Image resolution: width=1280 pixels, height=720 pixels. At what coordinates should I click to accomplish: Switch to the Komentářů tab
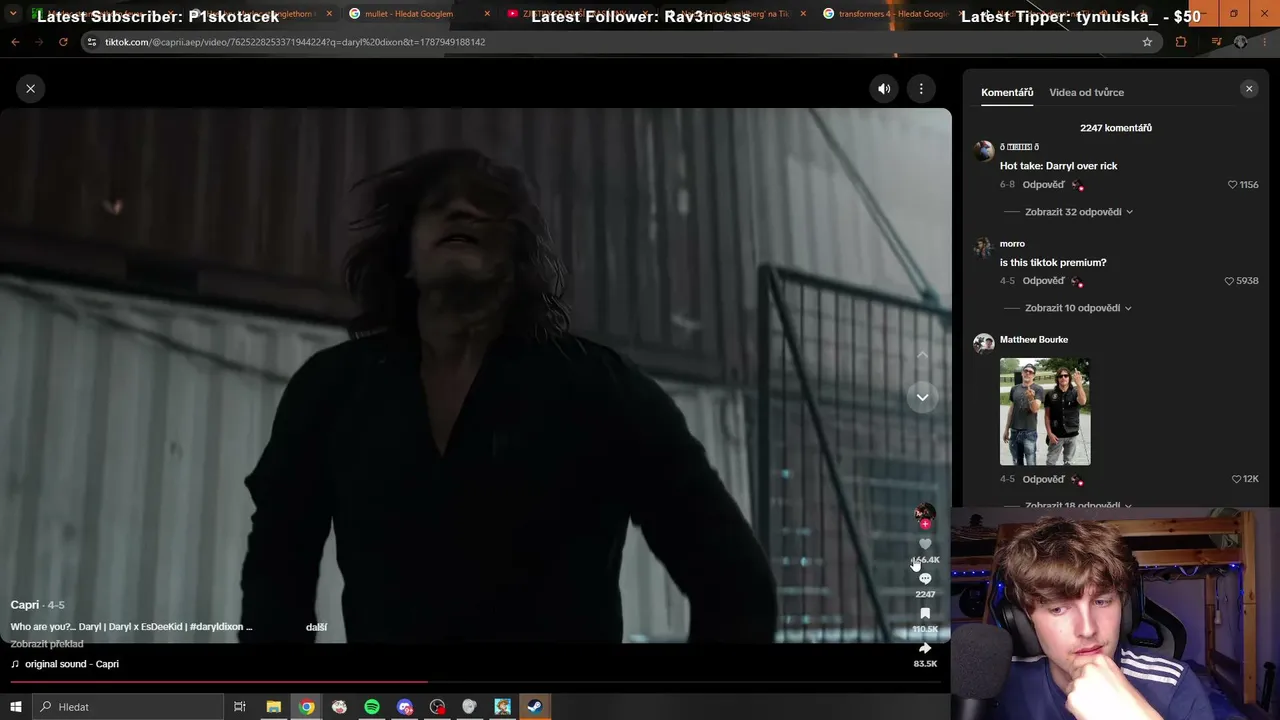pyautogui.click(x=1007, y=92)
